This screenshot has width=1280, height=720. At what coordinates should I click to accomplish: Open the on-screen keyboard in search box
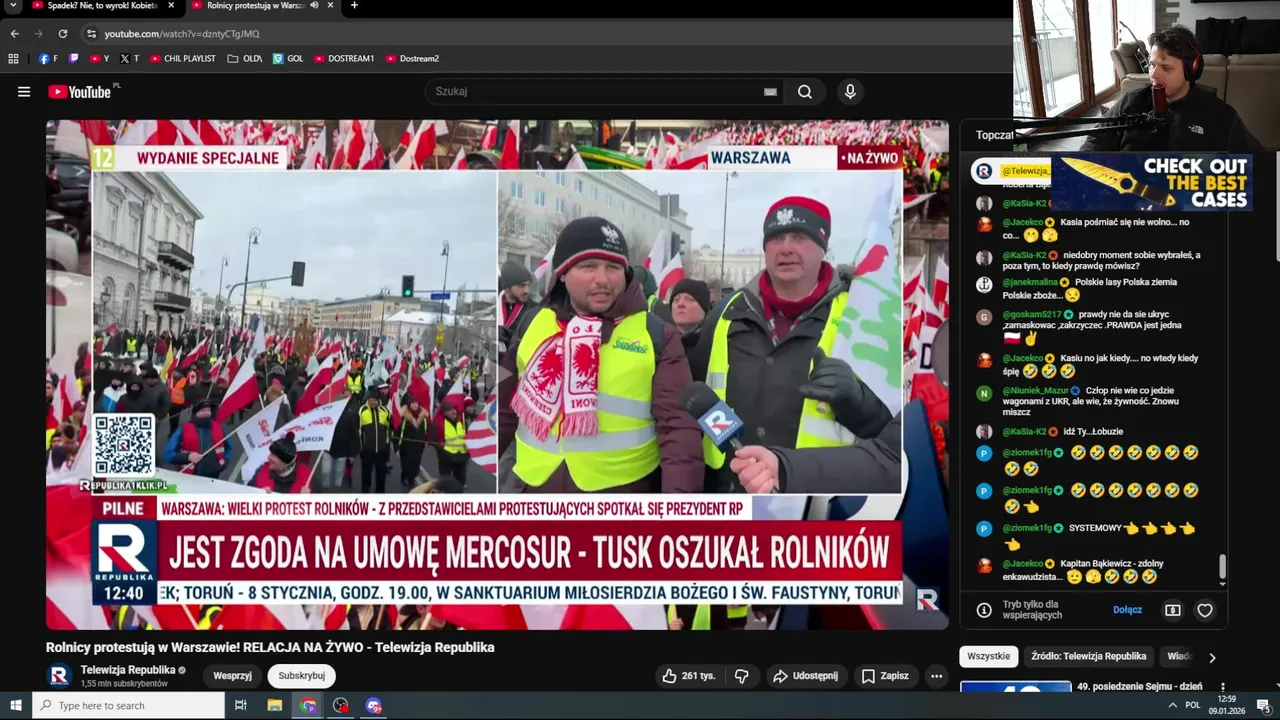(x=770, y=92)
